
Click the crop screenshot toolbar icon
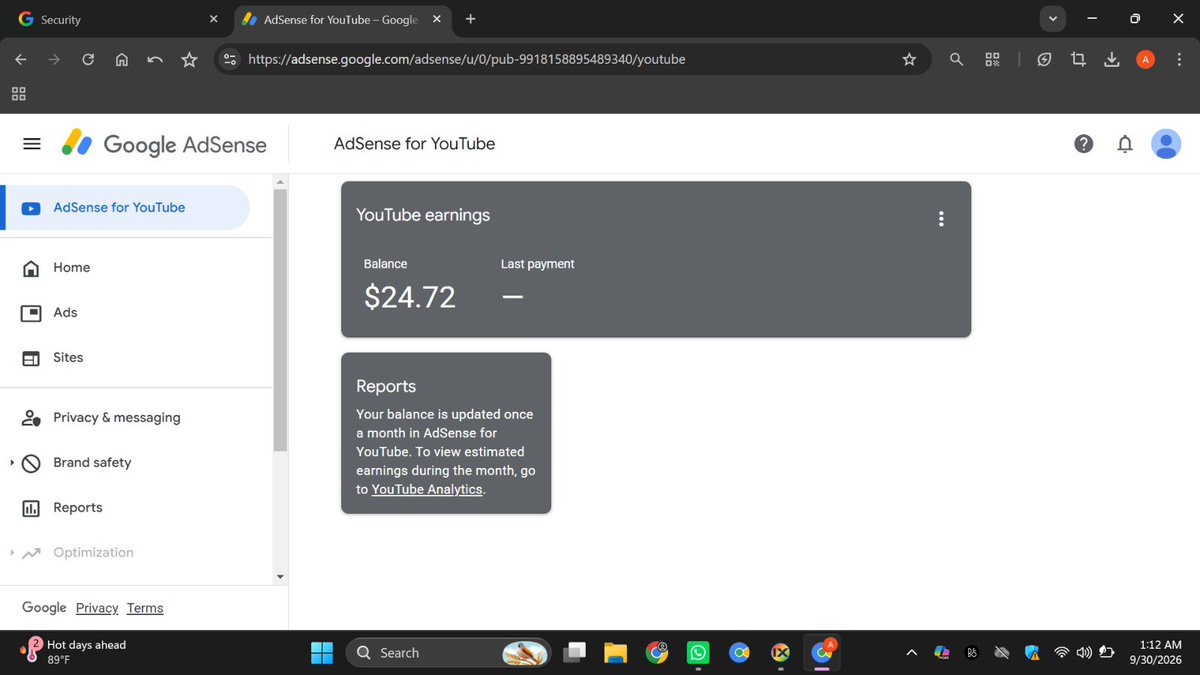coord(1078,60)
